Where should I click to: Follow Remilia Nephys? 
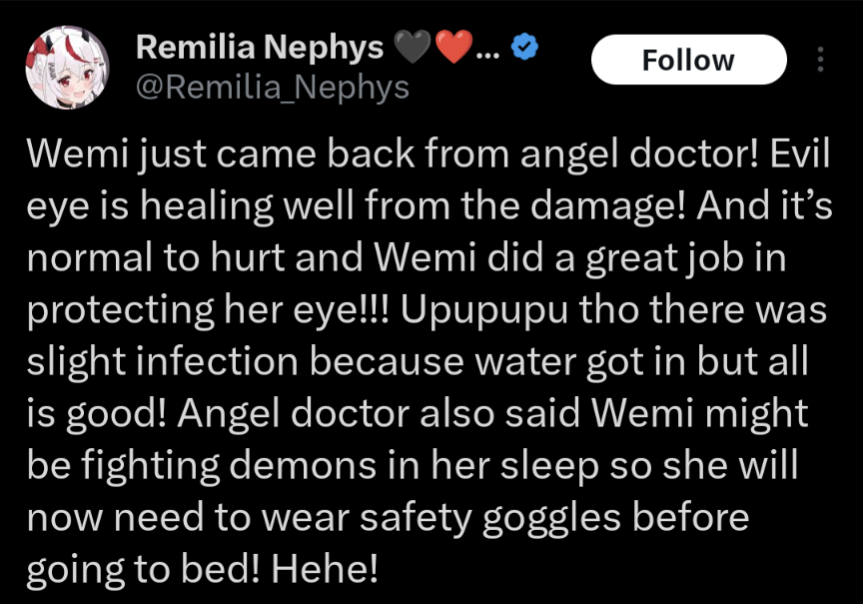[689, 59]
